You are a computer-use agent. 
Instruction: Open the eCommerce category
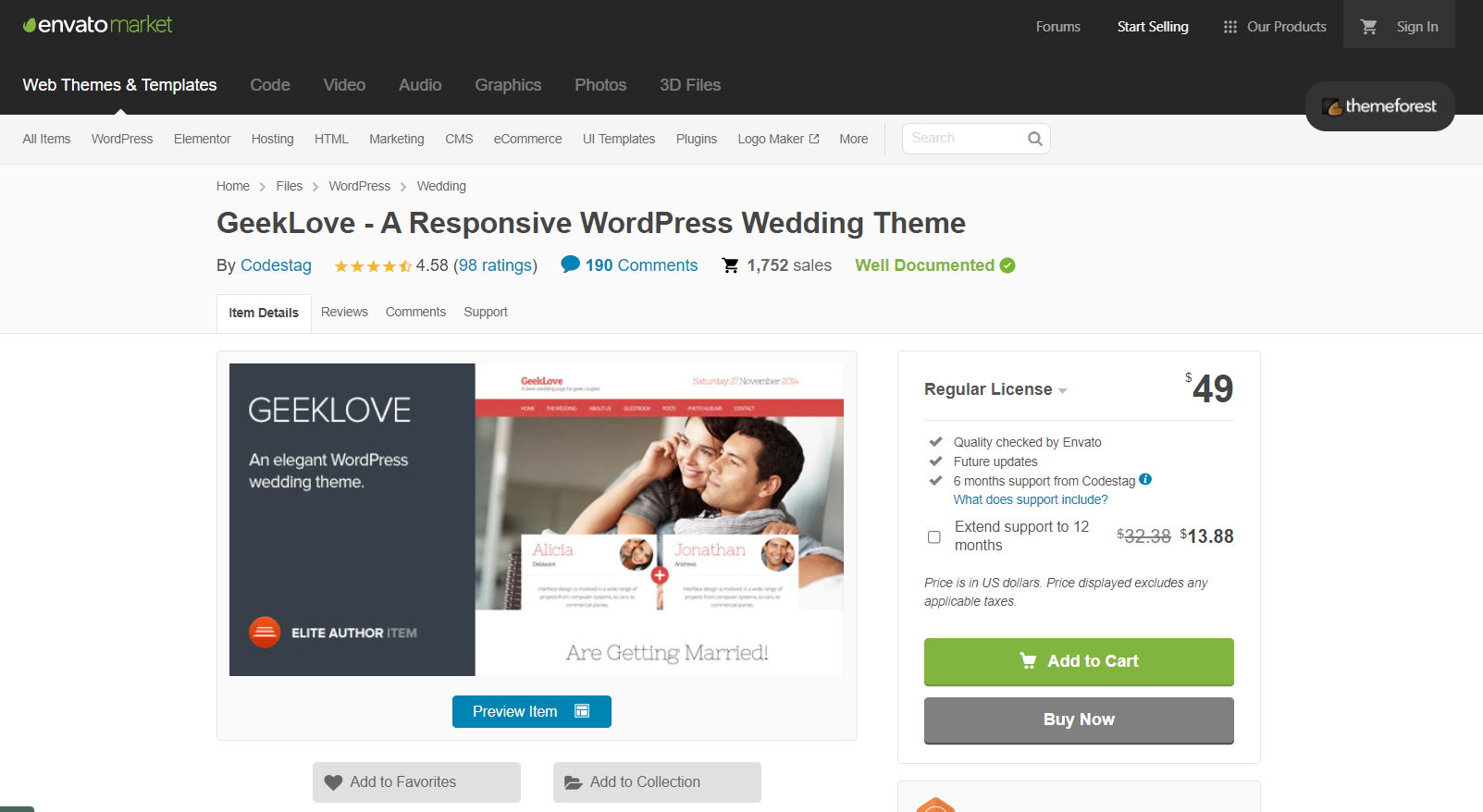(527, 139)
